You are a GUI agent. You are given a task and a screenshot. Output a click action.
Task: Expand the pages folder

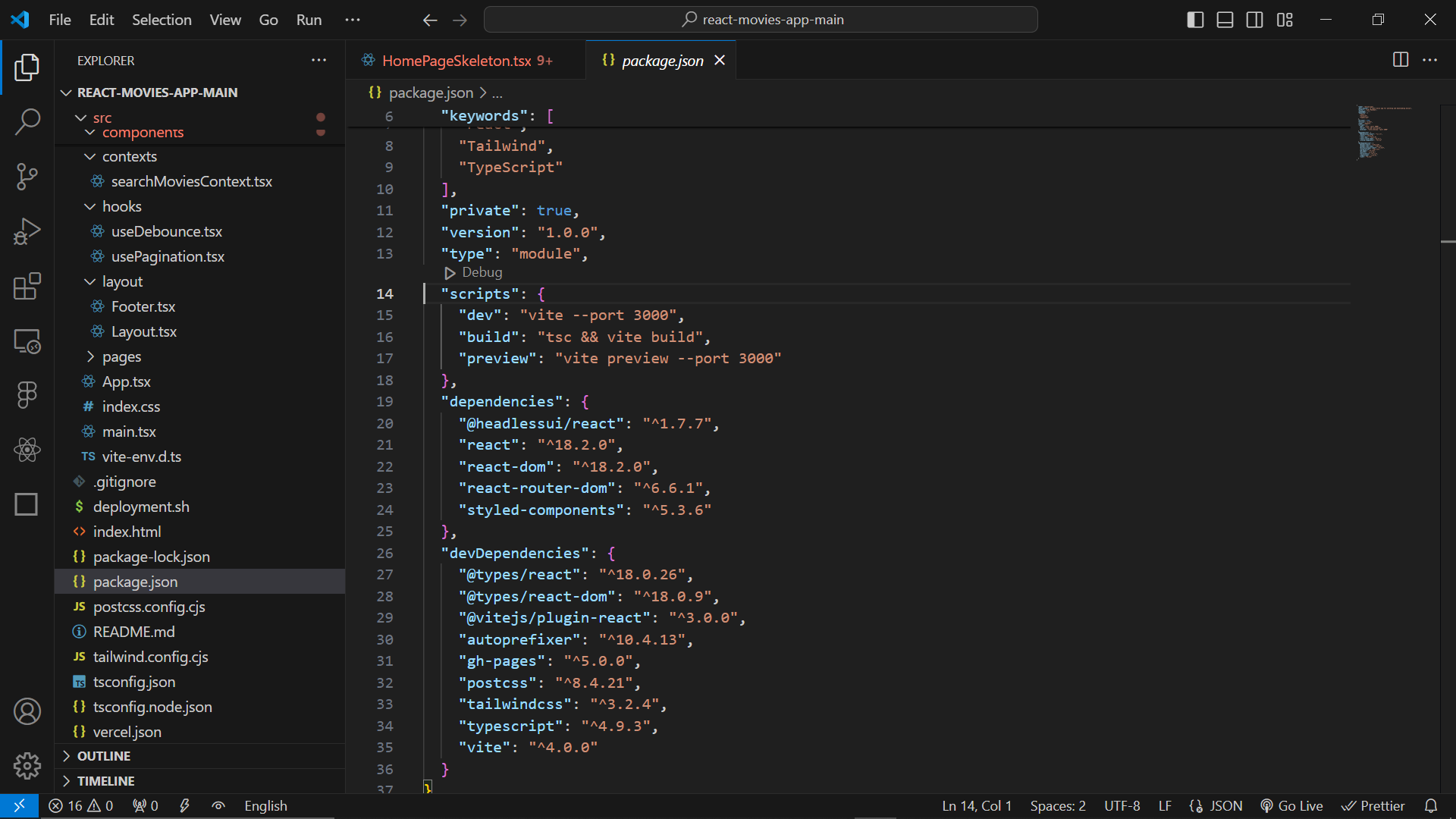click(121, 356)
